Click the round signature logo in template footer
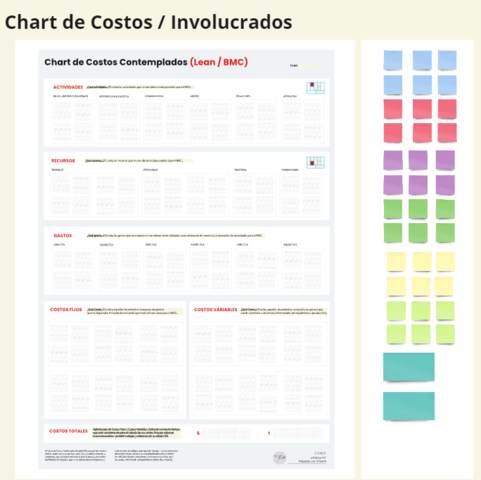 point(279,458)
